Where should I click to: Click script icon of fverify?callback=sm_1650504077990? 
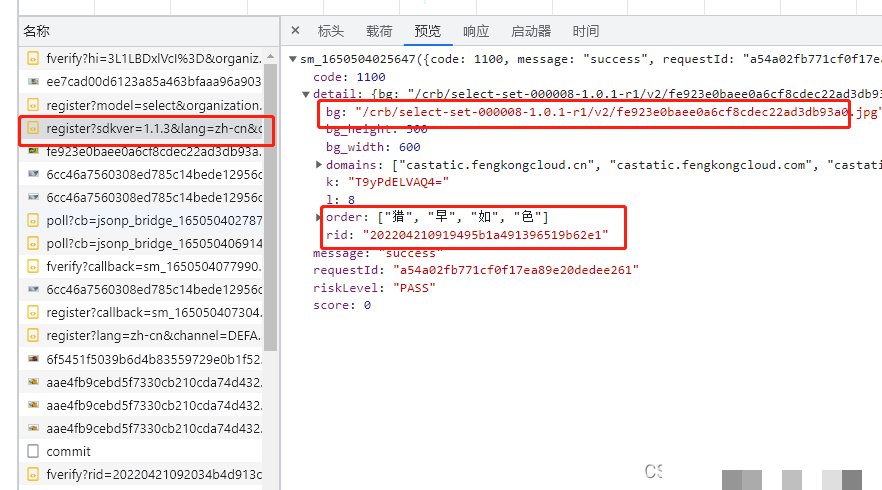pyautogui.click(x=33, y=266)
